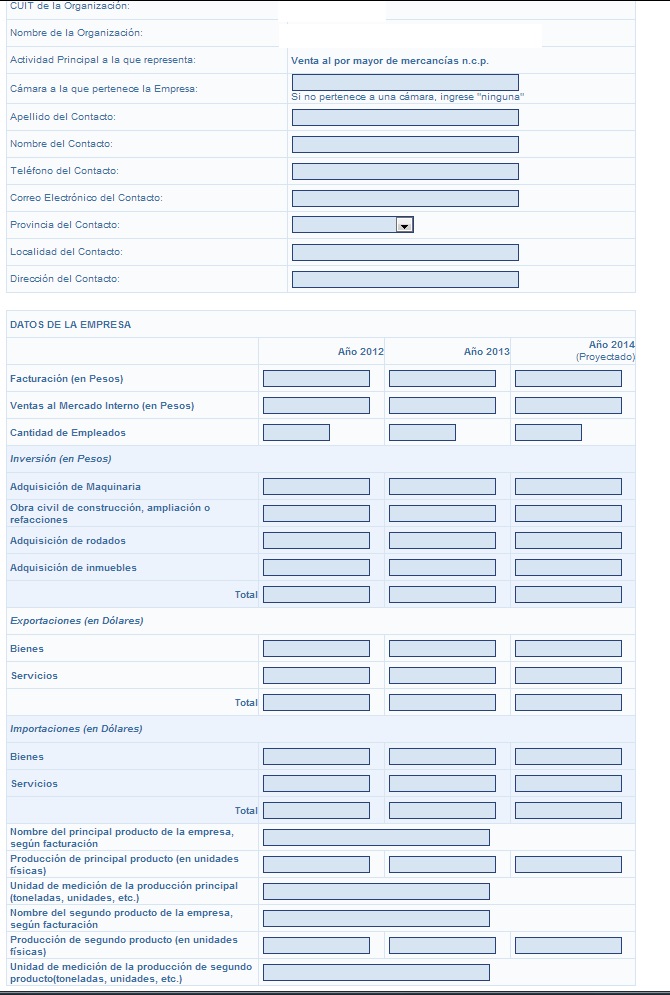The image size is (670, 995).
Task: Select Producción de segundo producto 2014 field
Action: point(568,946)
